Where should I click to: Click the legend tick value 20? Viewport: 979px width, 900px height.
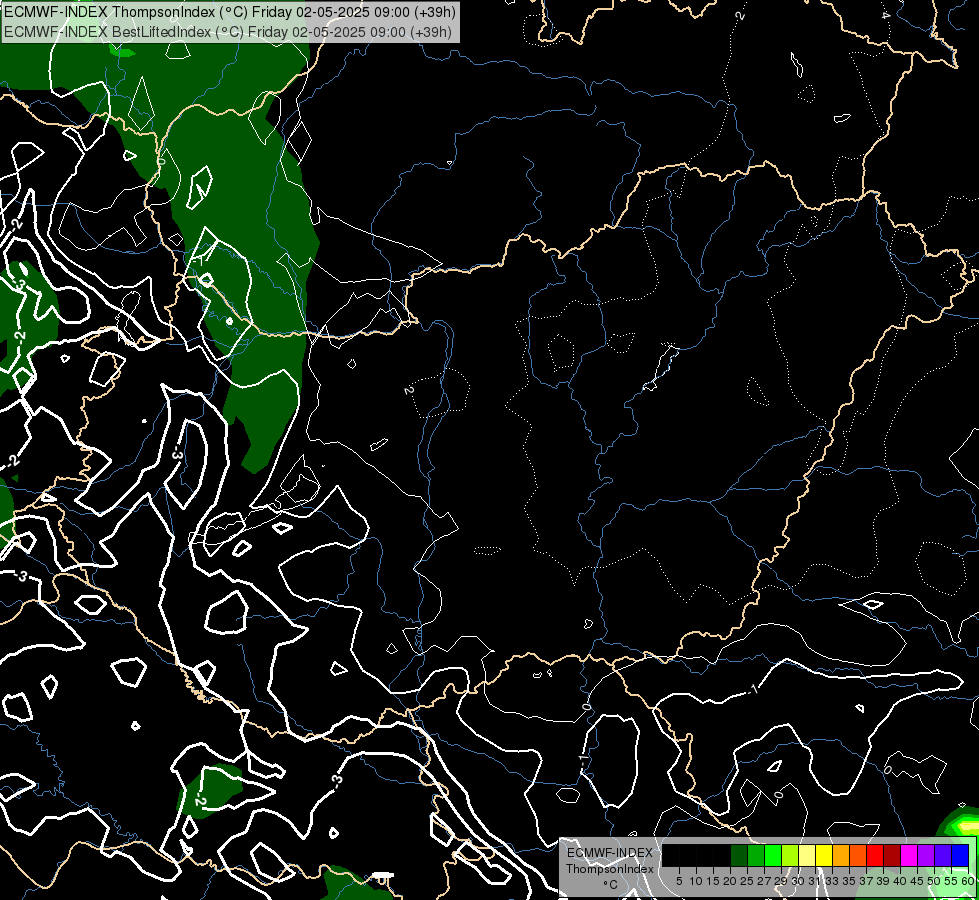731,881
